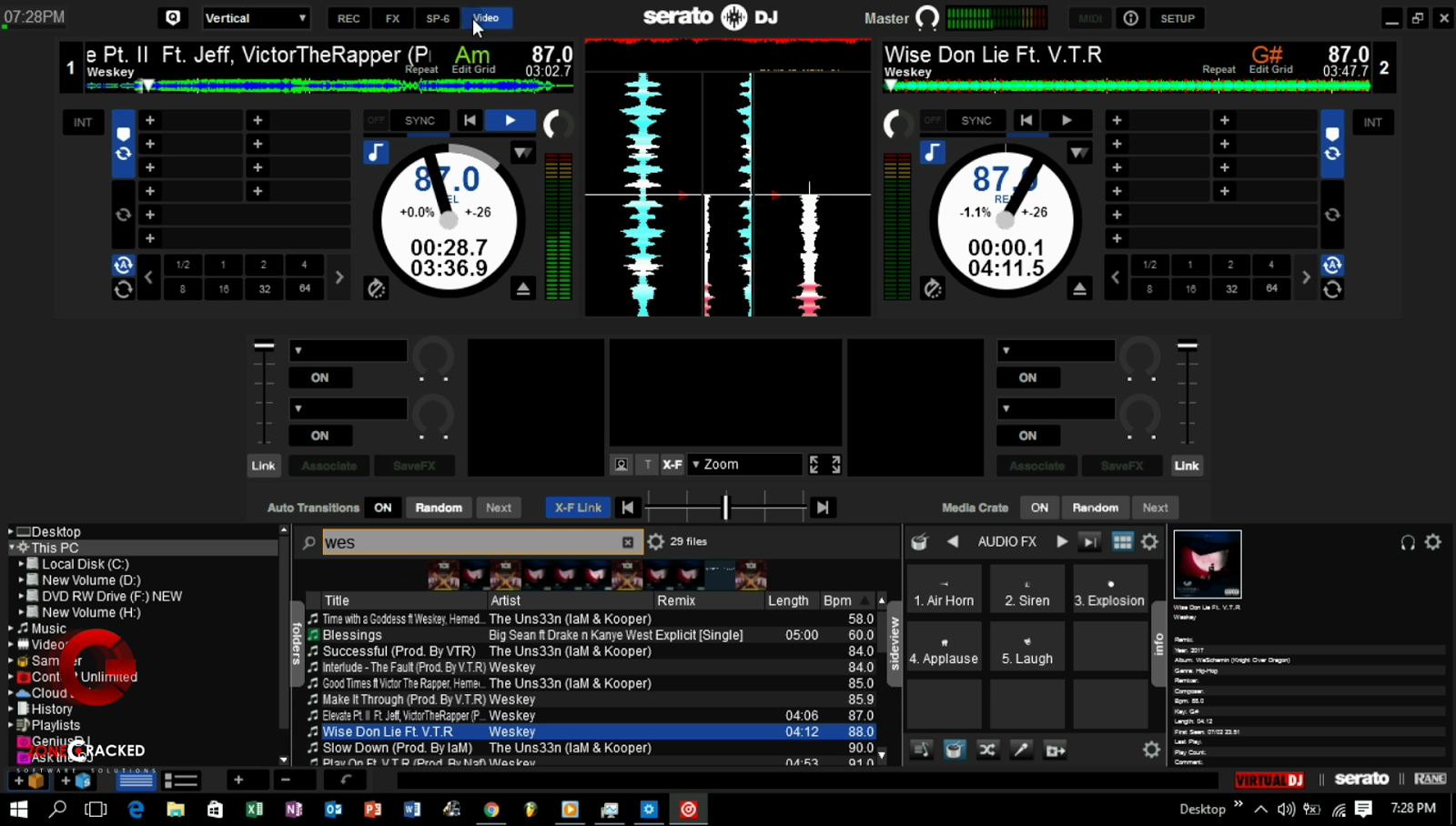Toggle INT mode on deck 1
The height and width of the screenshot is (826, 1456).
[x=83, y=122]
